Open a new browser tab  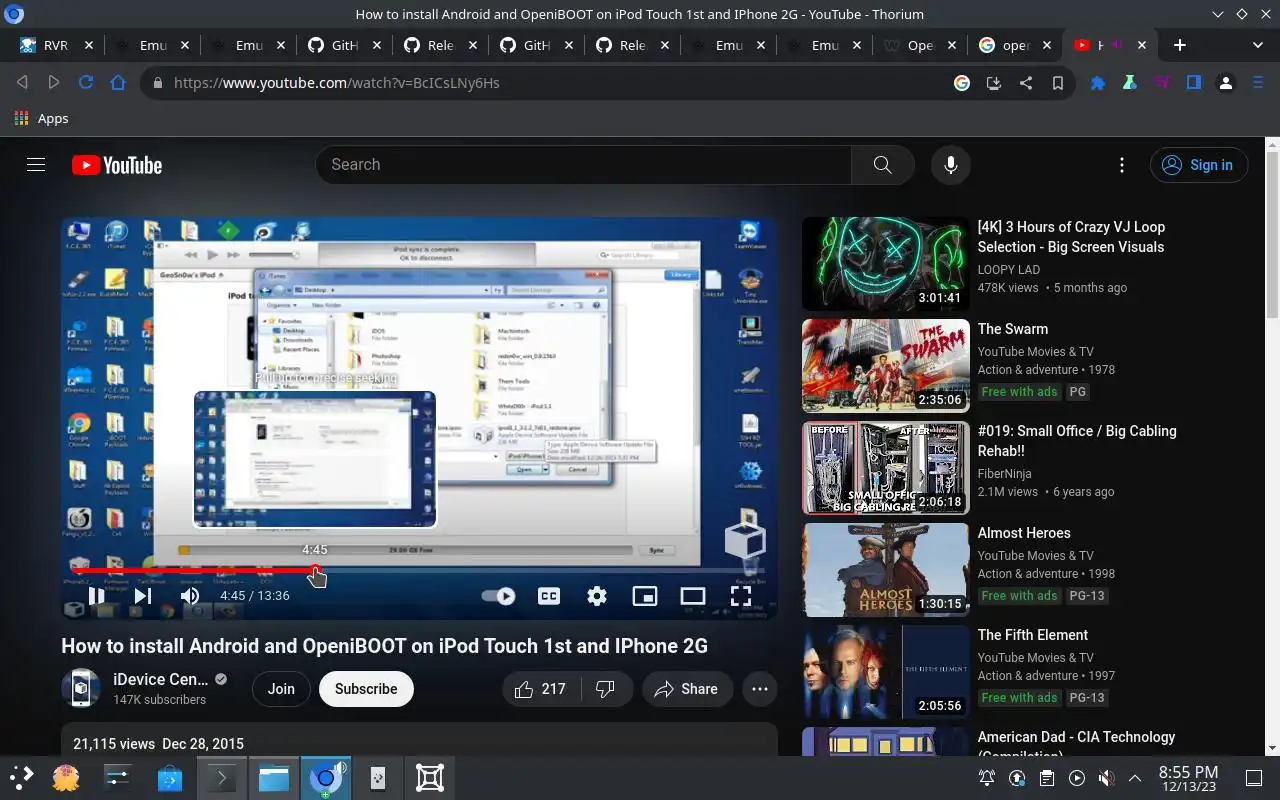pos(1180,45)
